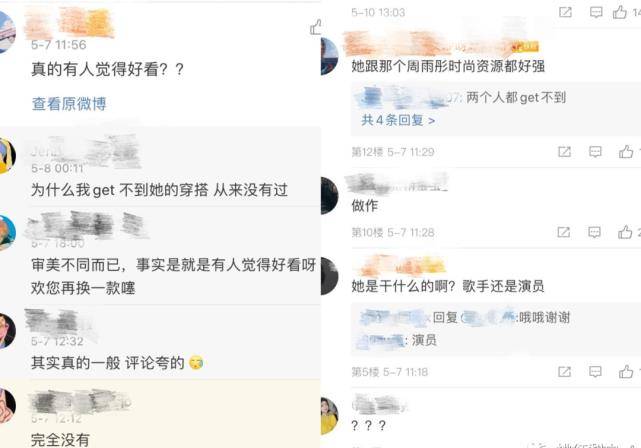The width and height of the screenshot is (641, 448).
Task: Share the 第10楼 comment 做作
Action: (x=563, y=233)
